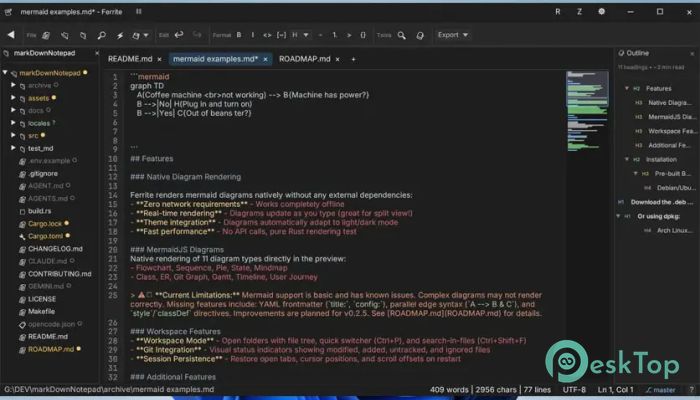Close the ROADMAP.md tab
This screenshot has width=700, height=400.
click(x=338, y=59)
